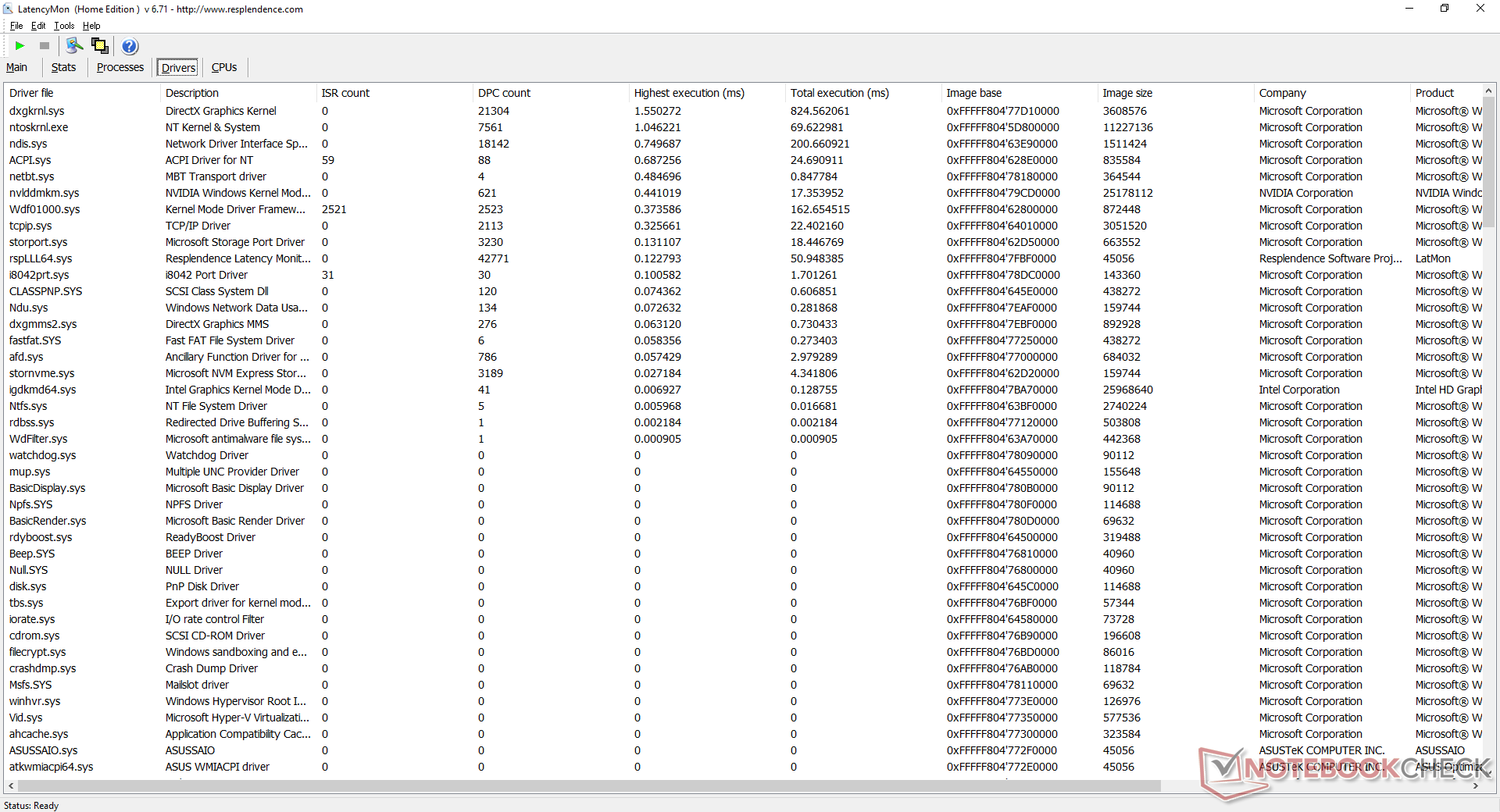Click the overlapping squares toolbar icon

click(100, 46)
